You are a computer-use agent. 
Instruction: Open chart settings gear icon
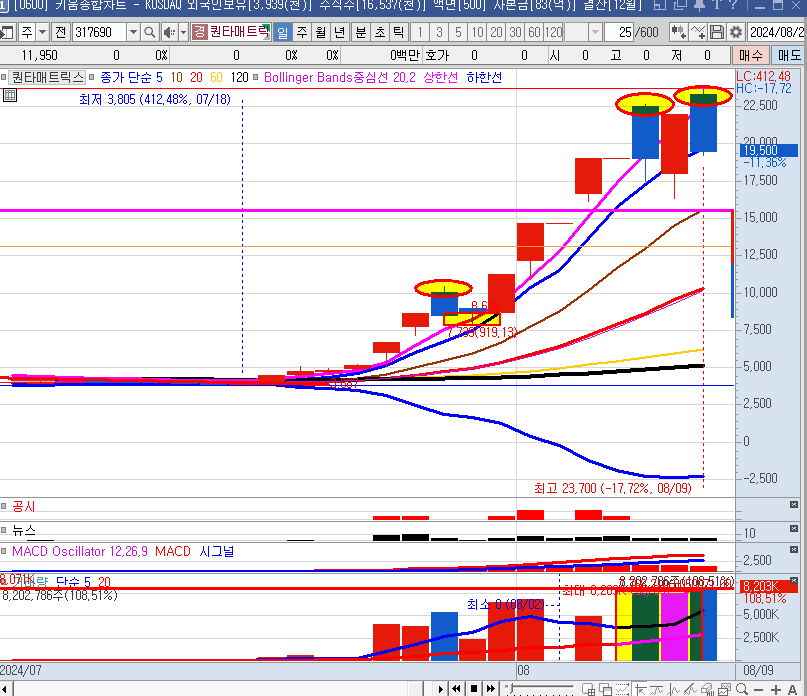click(x=736, y=33)
